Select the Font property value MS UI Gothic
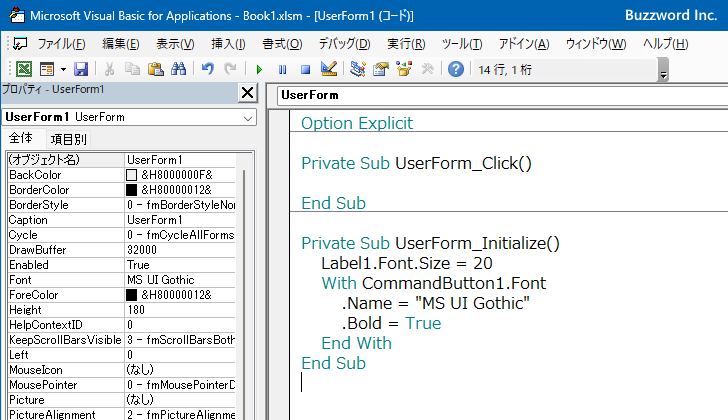 click(x=180, y=280)
